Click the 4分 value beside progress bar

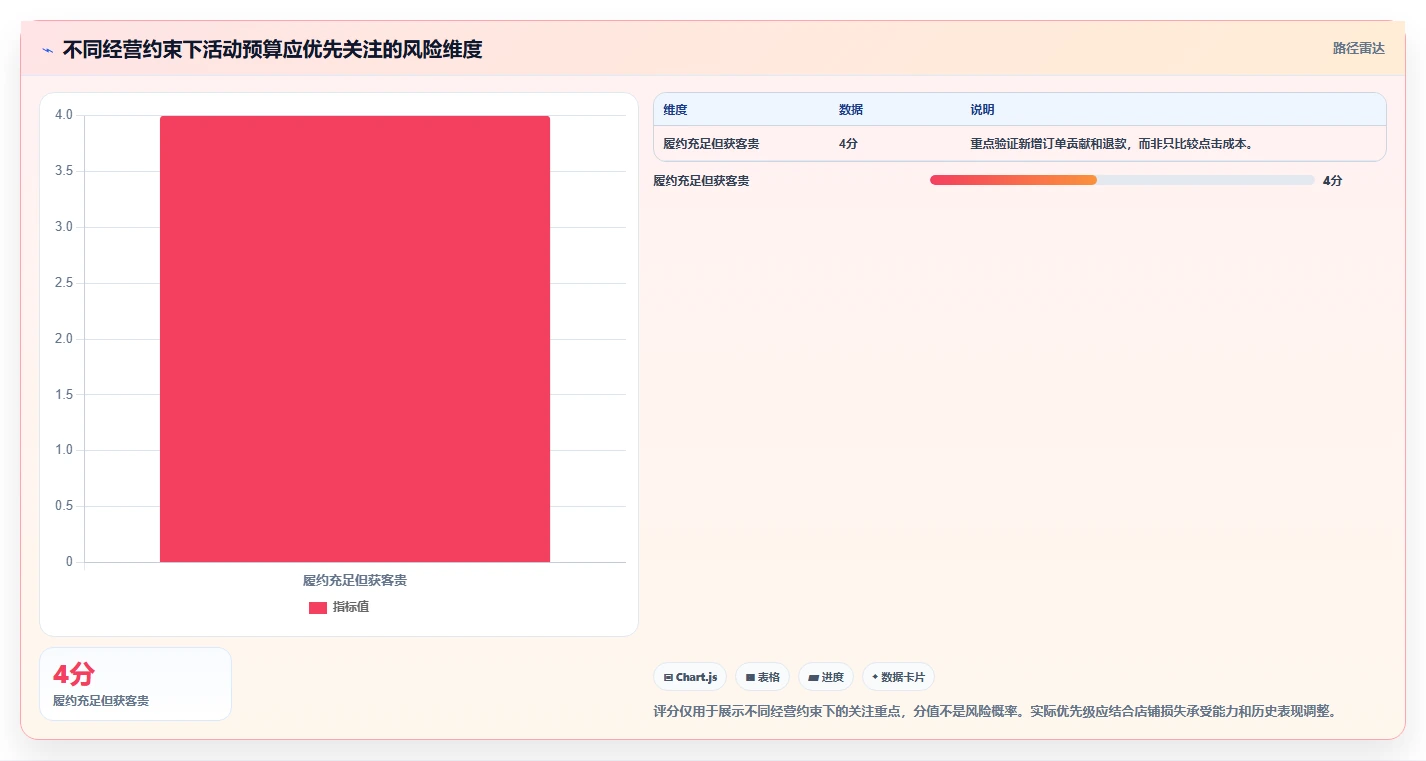point(1332,181)
